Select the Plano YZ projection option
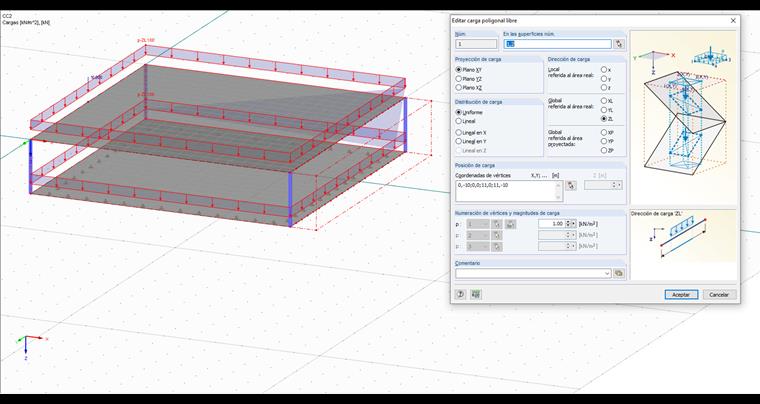 (459, 78)
